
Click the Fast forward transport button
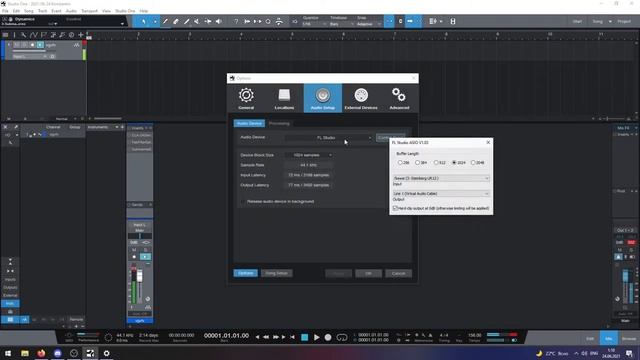click(276, 337)
